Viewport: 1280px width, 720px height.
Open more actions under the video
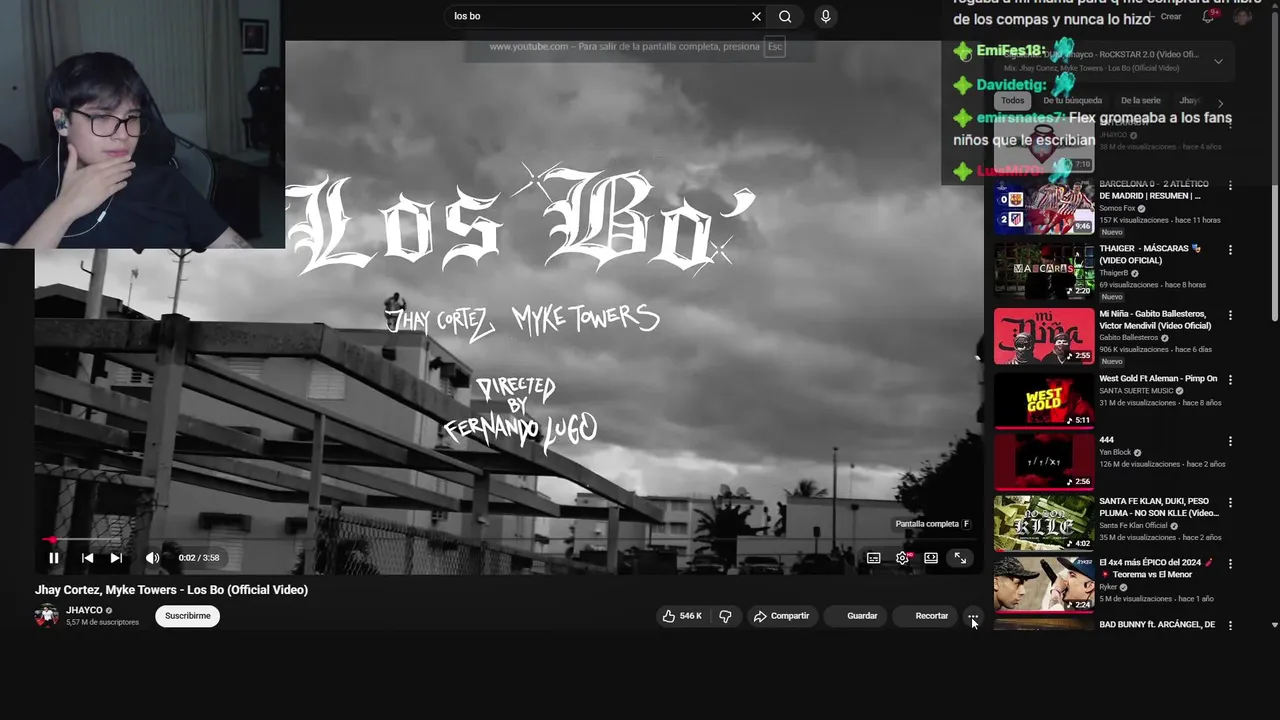click(x=973, y=616)
